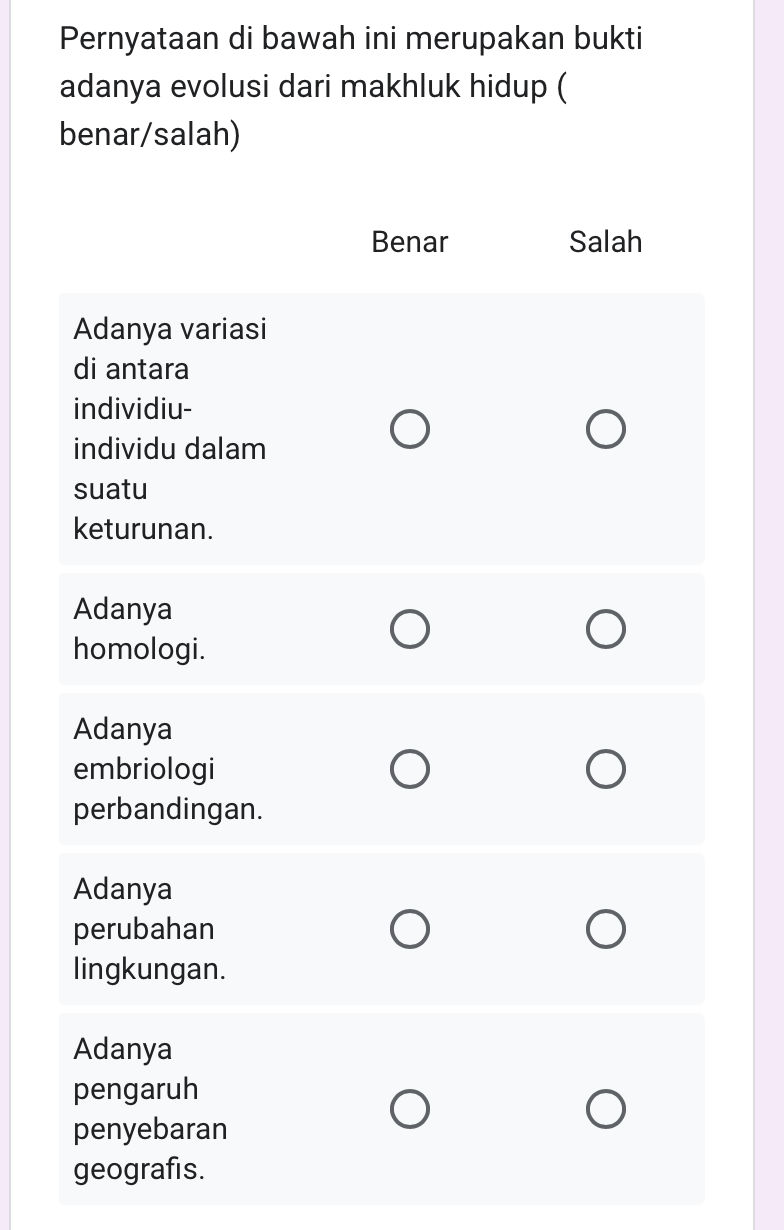This screenshot has height=1230, width=784.
Task: Click the 'Adanya embriologi perbandingan' row label
Action: pyautogui.click(x=167, y=768)
